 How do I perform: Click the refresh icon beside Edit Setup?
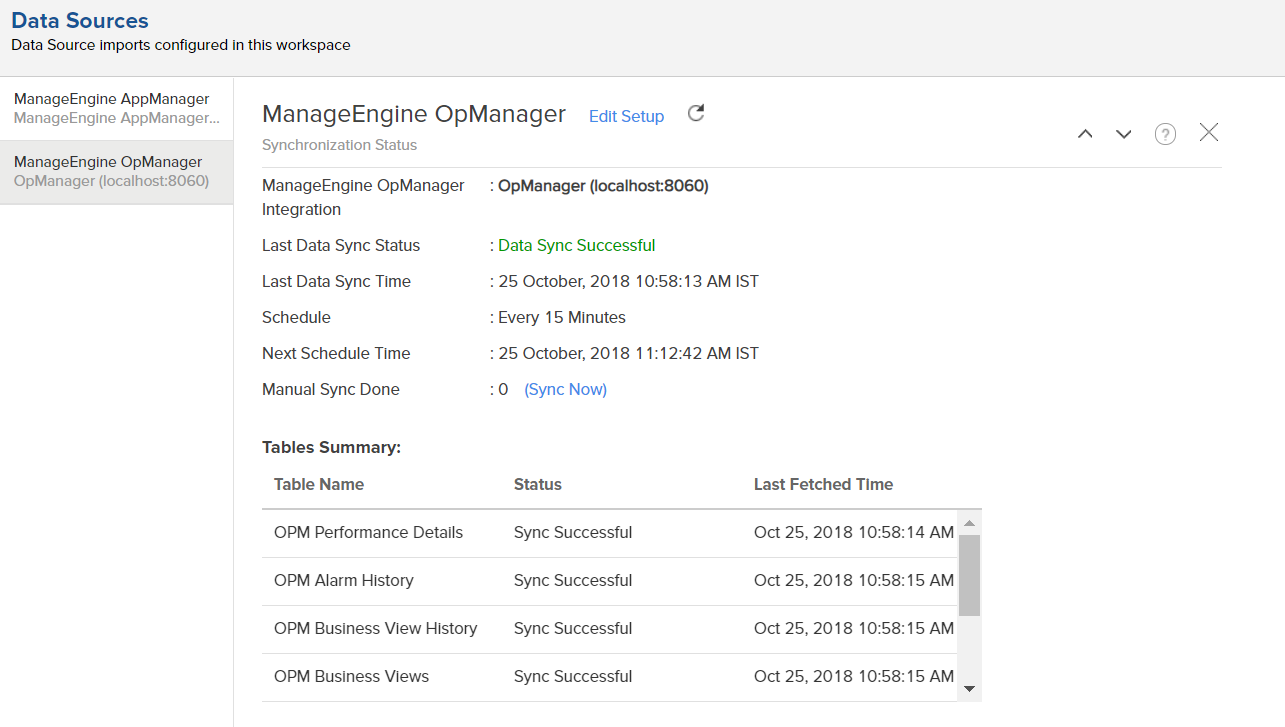pyautogui.click(x=696, y=113)
